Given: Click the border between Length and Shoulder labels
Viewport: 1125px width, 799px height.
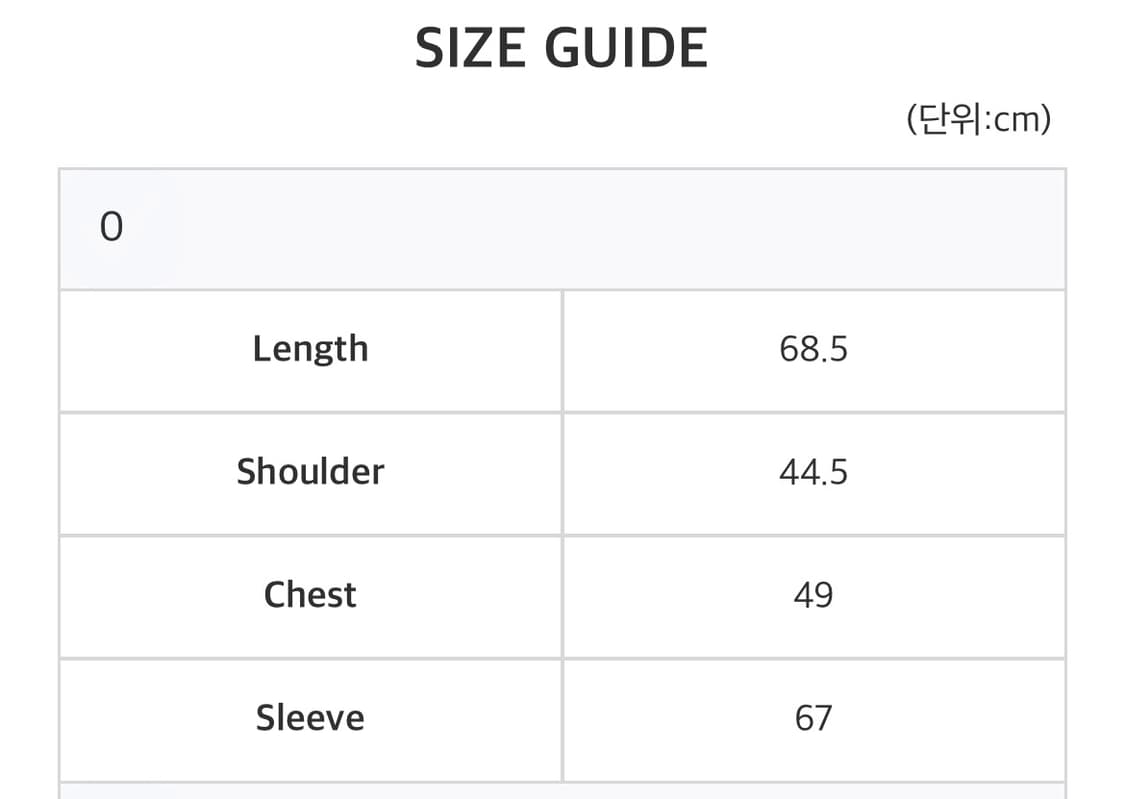Looking at the screenshot, I should (x=310, y=411).
